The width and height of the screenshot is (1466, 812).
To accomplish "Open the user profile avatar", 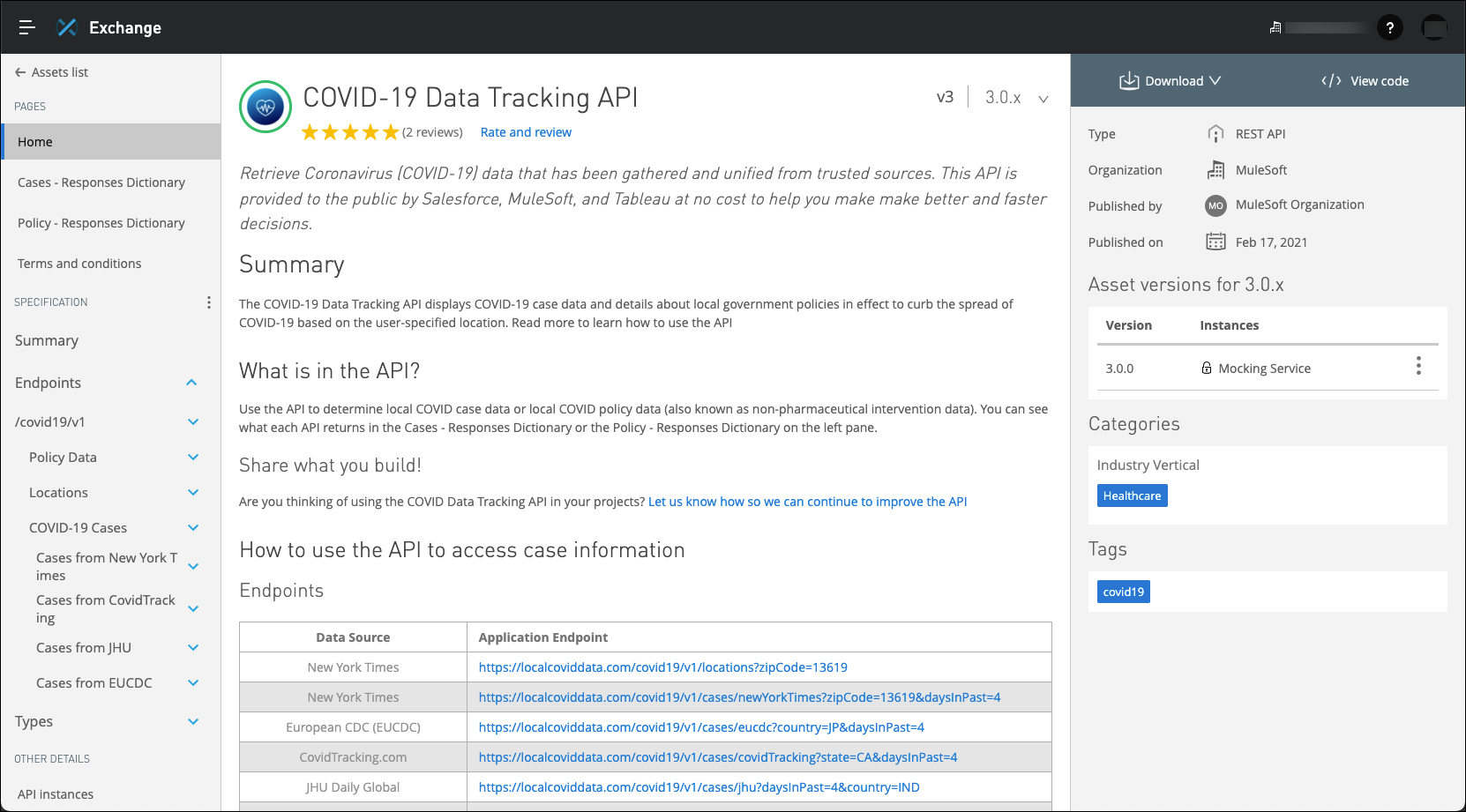I will coord(1434,28).
